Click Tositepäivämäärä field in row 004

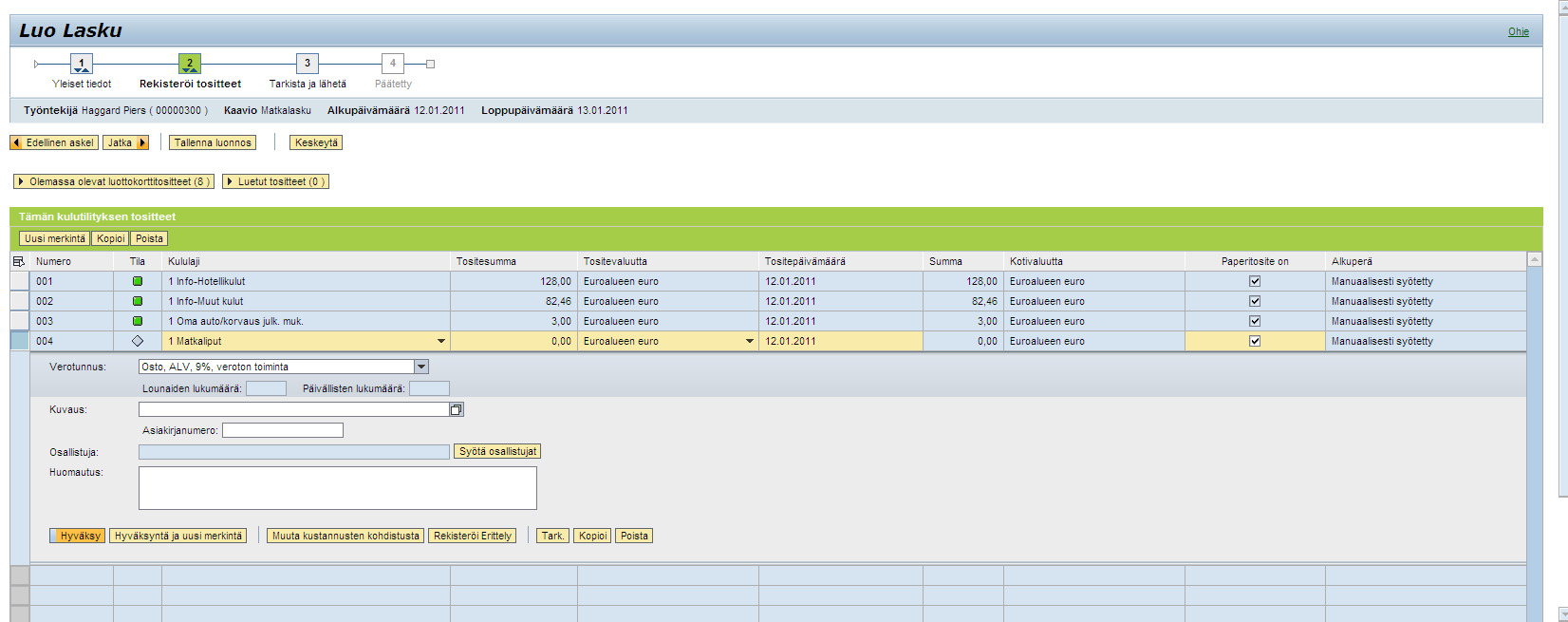tap(840, 341)
